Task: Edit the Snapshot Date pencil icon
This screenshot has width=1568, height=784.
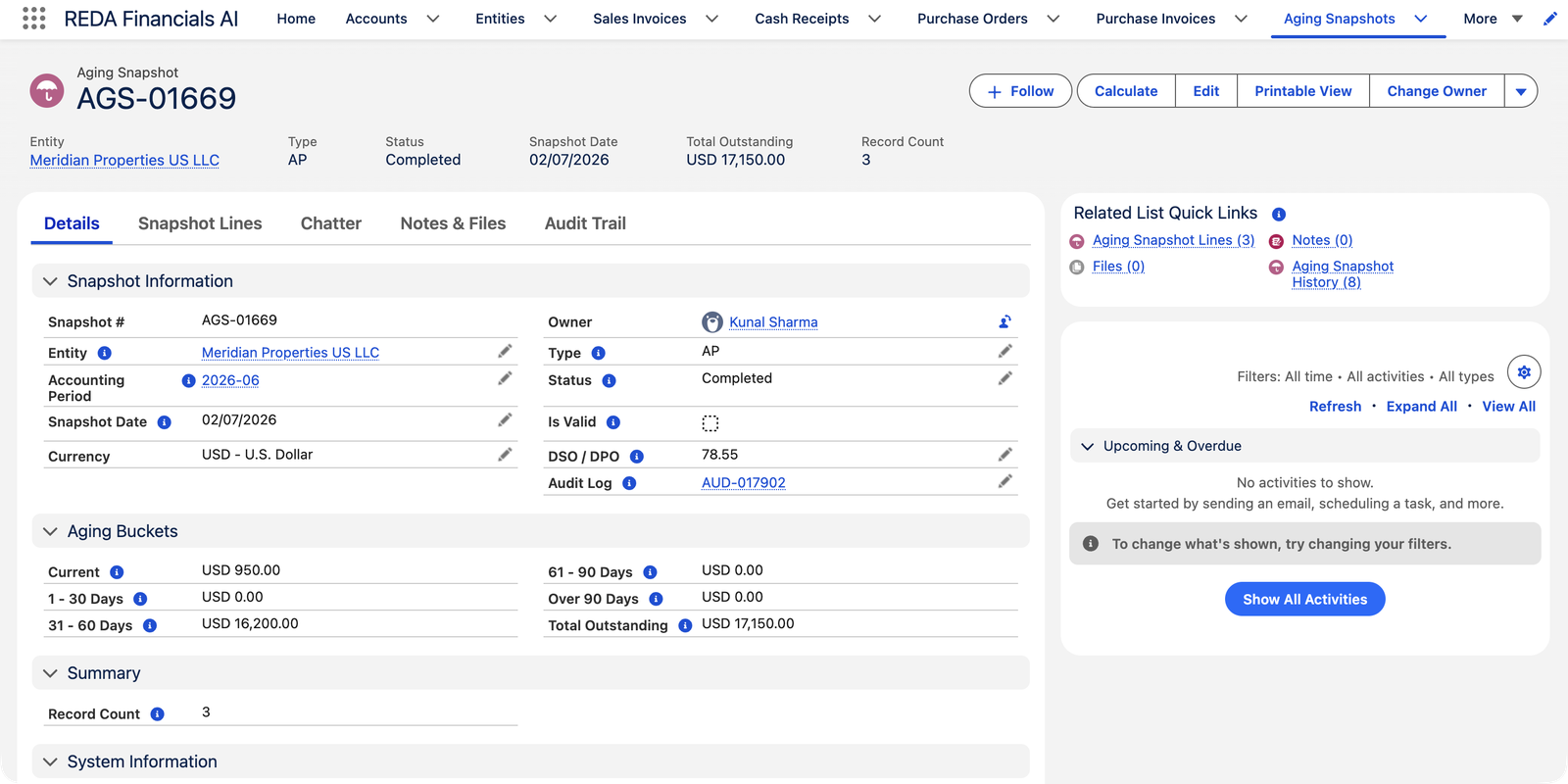Action: [x=505, y=419]
